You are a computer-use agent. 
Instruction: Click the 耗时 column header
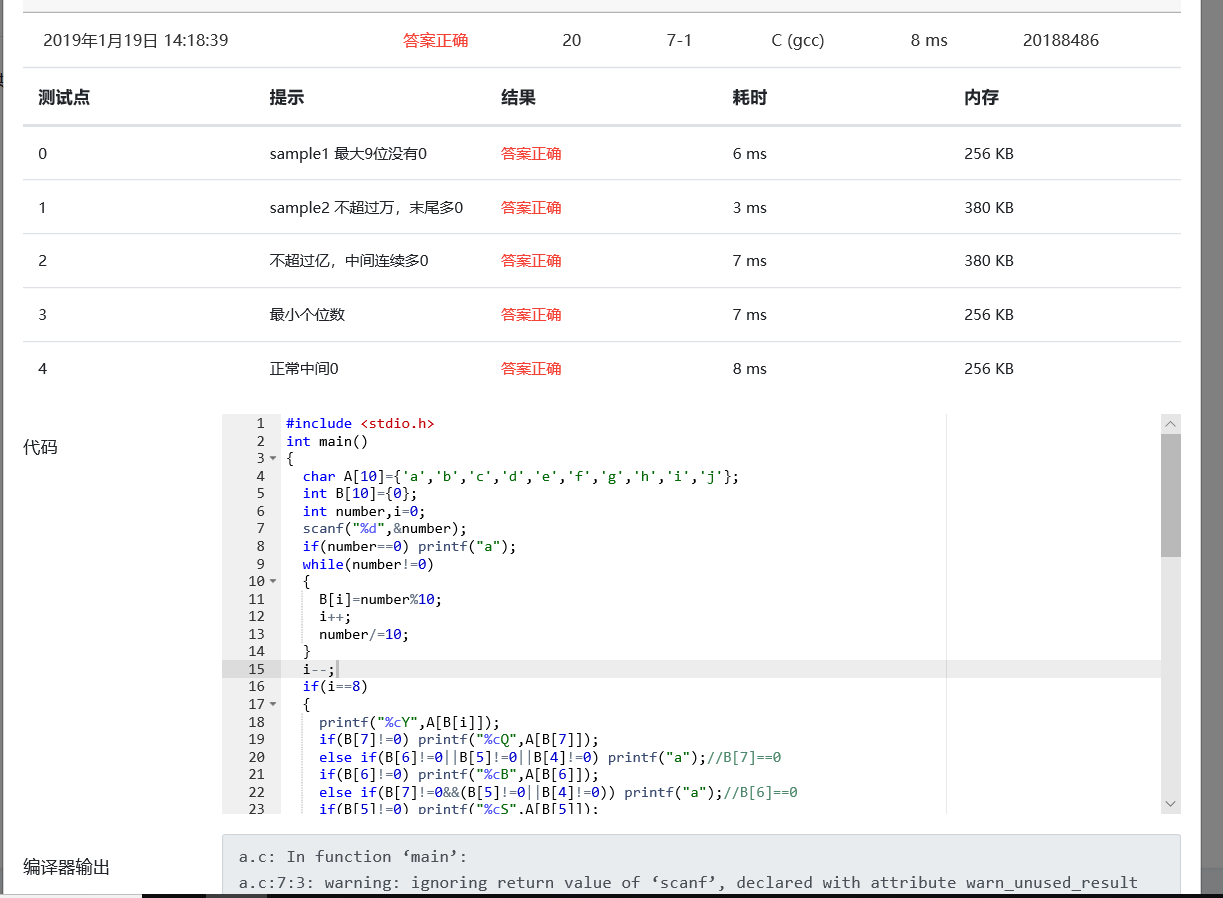coord(750,97)
